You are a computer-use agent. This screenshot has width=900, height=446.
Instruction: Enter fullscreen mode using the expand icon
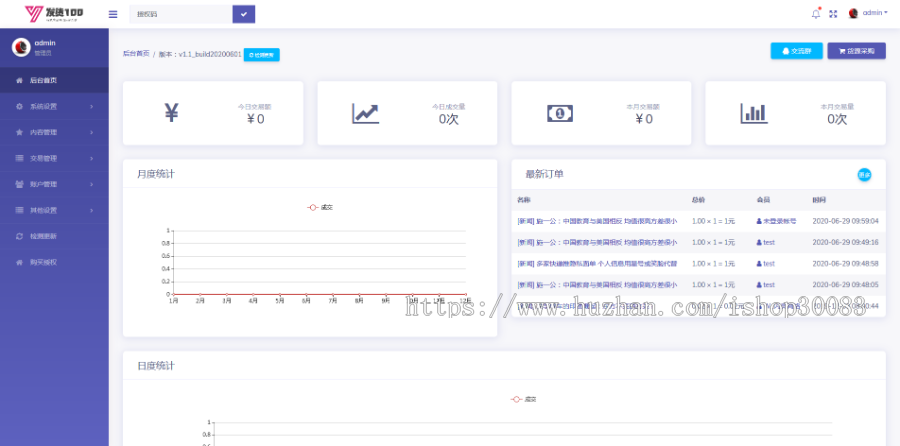coord(833,13)
